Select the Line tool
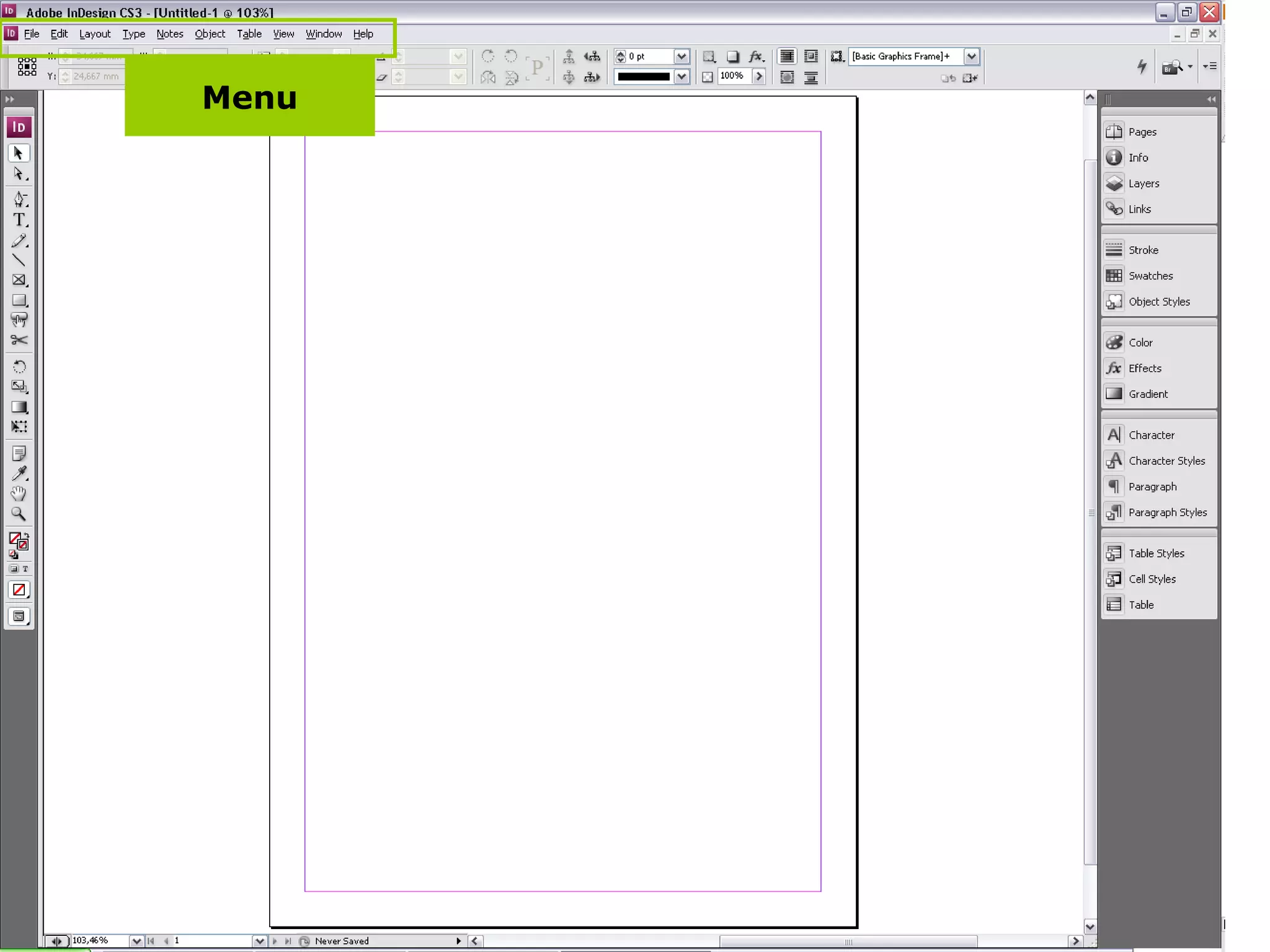 tap(19, 260)
